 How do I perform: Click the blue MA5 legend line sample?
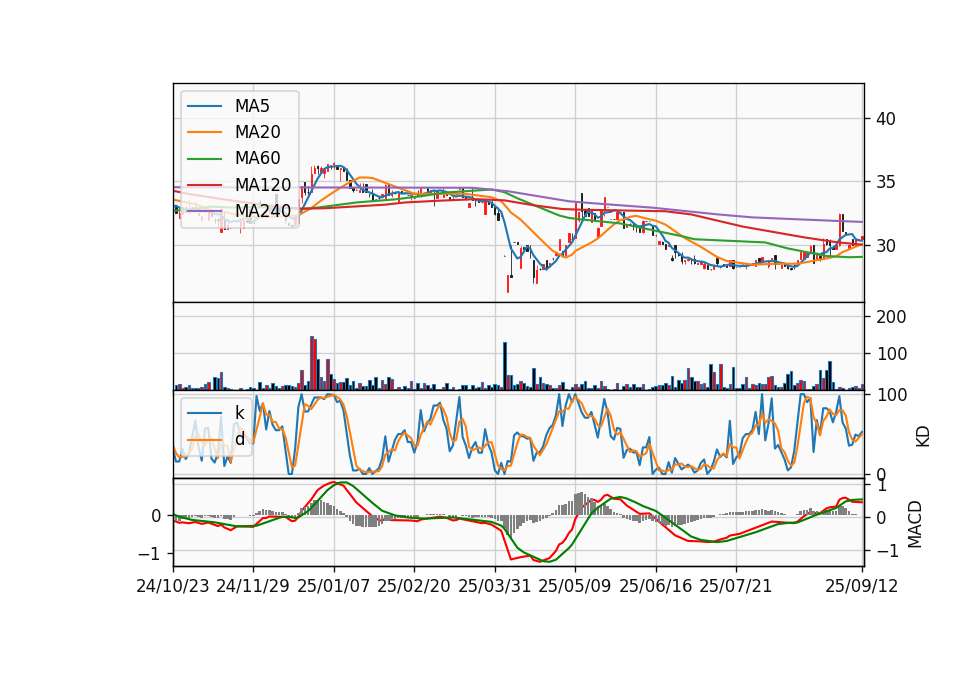(204, 107)
